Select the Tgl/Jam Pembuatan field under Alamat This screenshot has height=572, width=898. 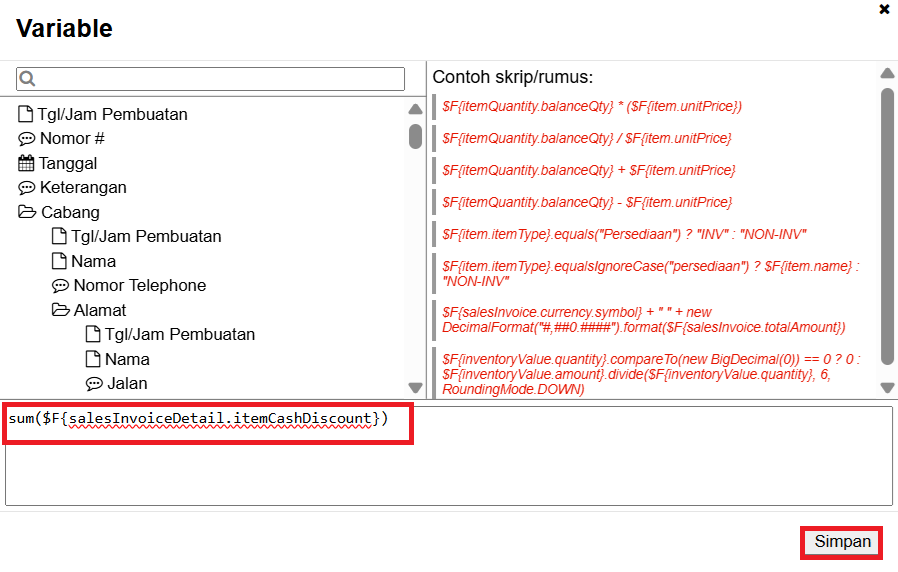click(x=179, y=334)
